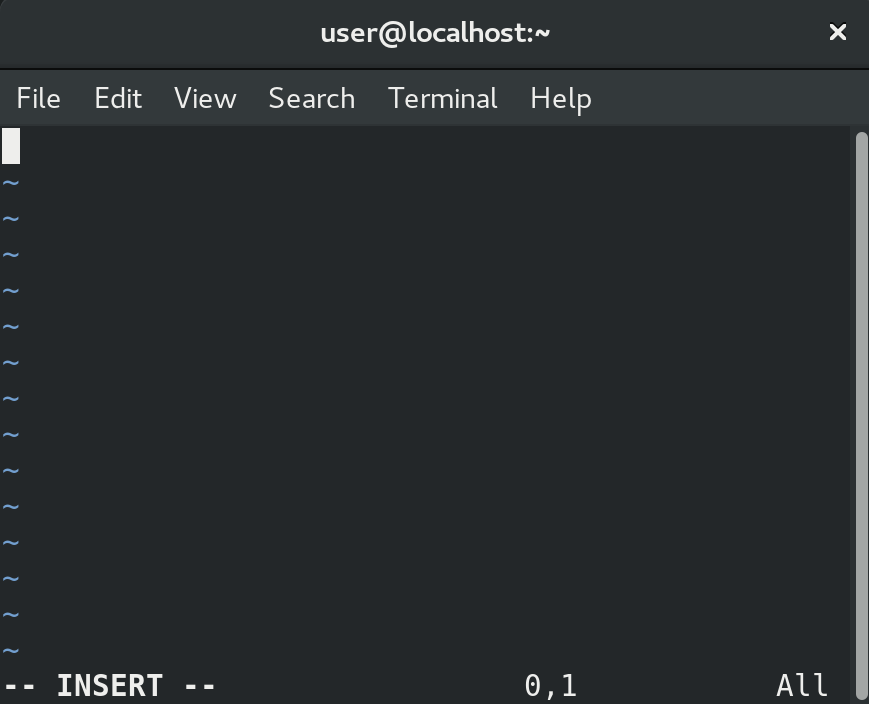
Task: Open the Search menu
Action: pos(311,98)
